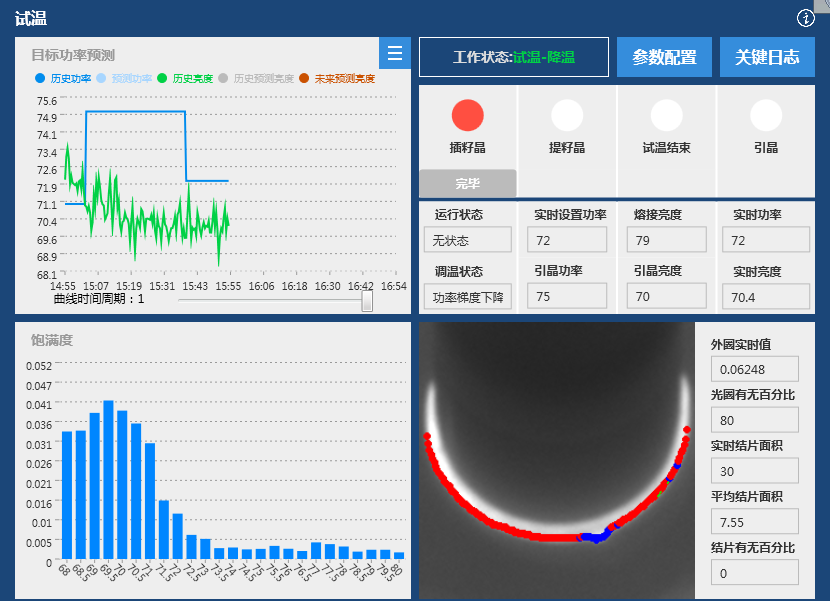Screen dimensions: 830x601
Task: Click the 试温结束 circle indicator
Action: click(x=666, y=116)
